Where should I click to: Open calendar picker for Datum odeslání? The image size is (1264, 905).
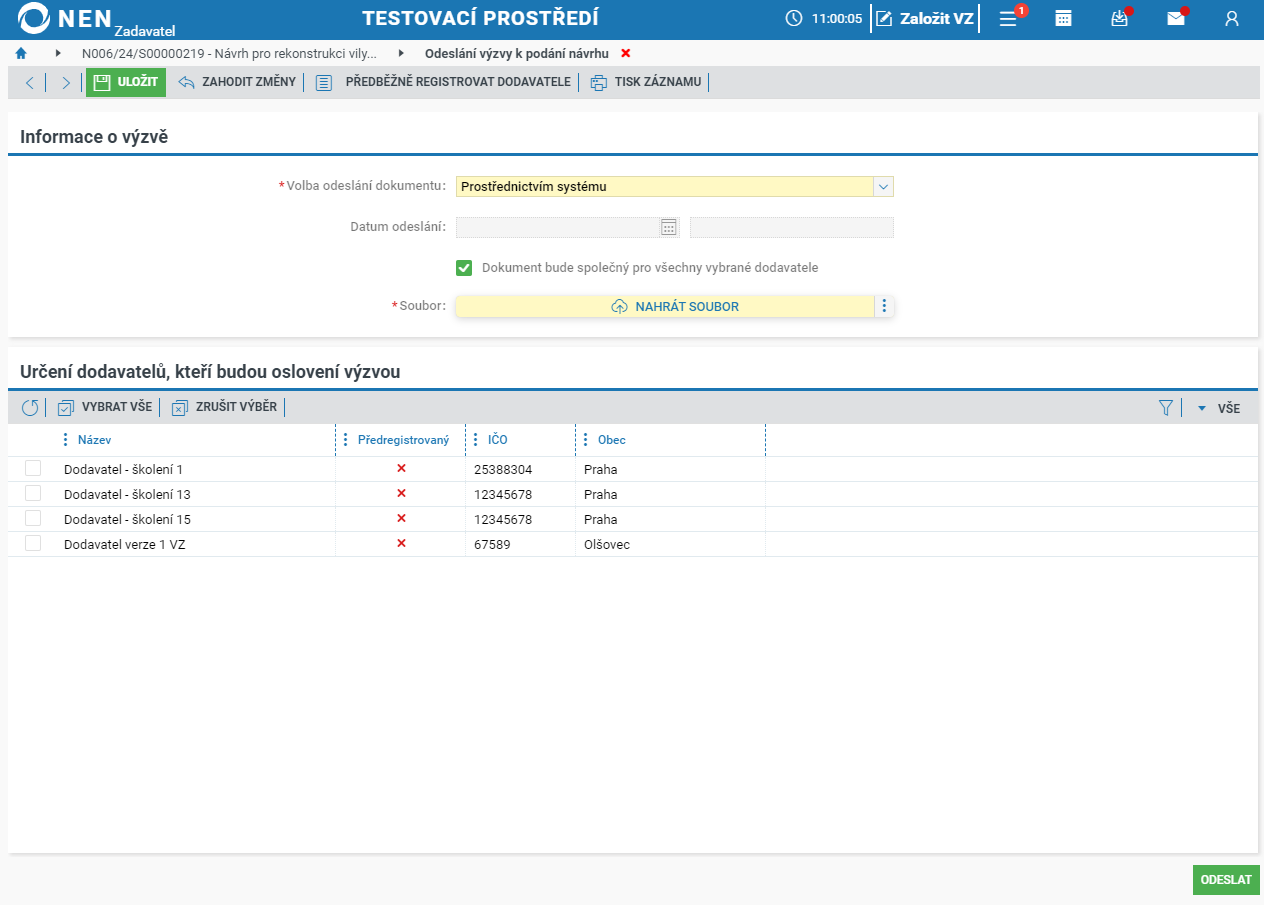(x=669, y=228)
